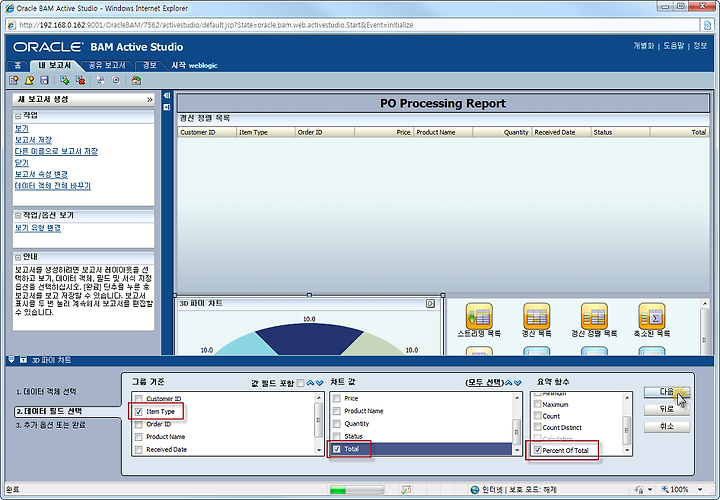Check the Order ID group checkbox
The height and width of the screenshot is (500, 720).
(x=139, y=424)
